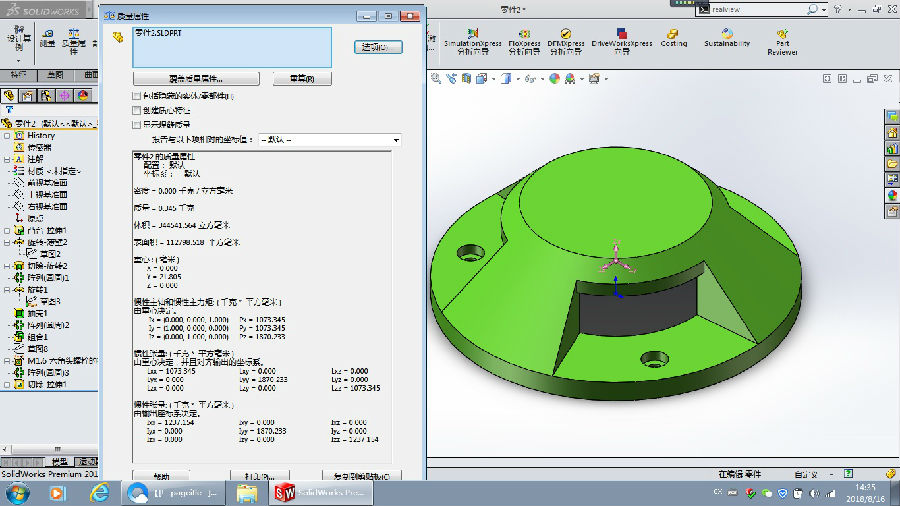This screenshot has height=506, width=900.
Task: Expand the last feature tree item
Action: click(6, 384)
